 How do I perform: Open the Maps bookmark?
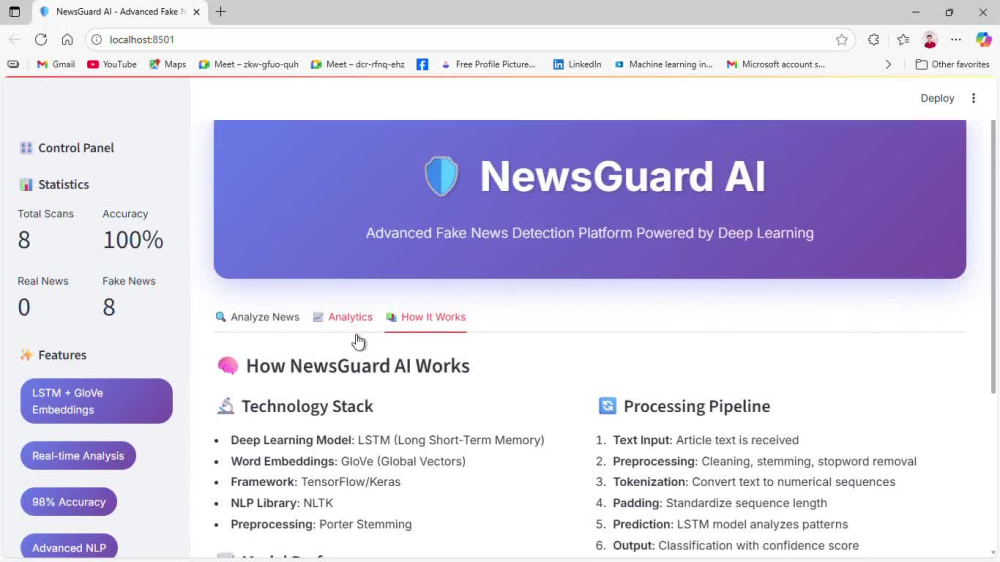[168, 64]
